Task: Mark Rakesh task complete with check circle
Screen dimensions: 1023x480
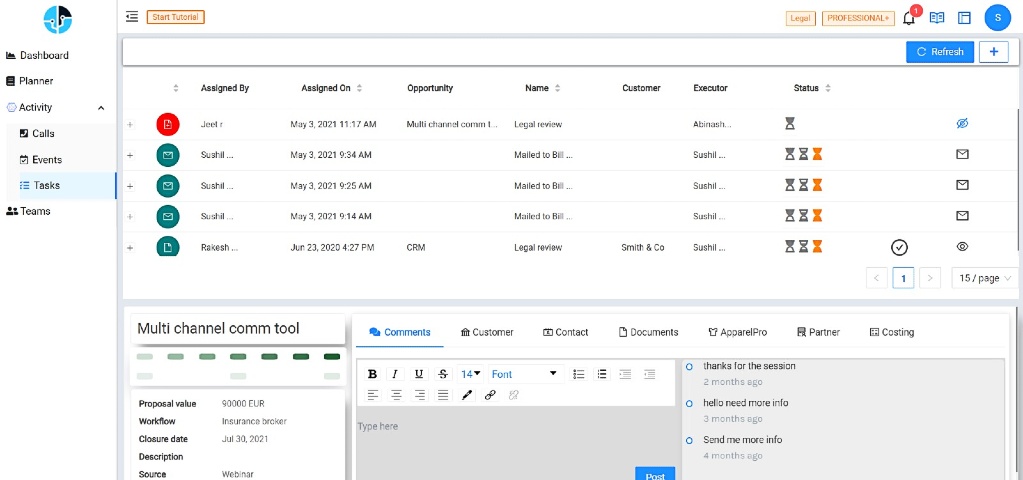Action: coord(900,247)
